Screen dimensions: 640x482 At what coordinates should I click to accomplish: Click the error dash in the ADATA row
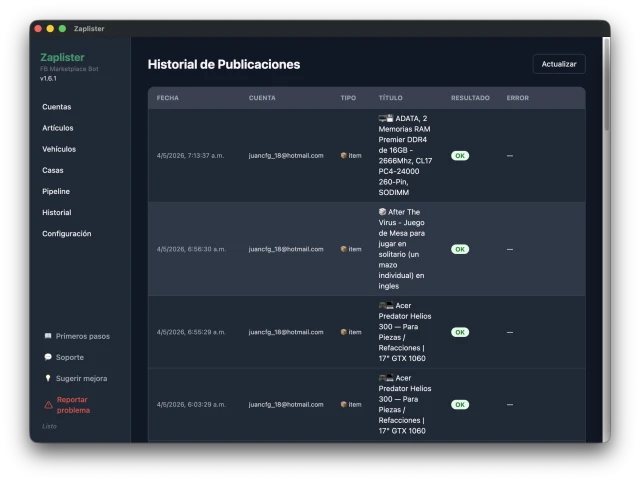coord(510,155)
